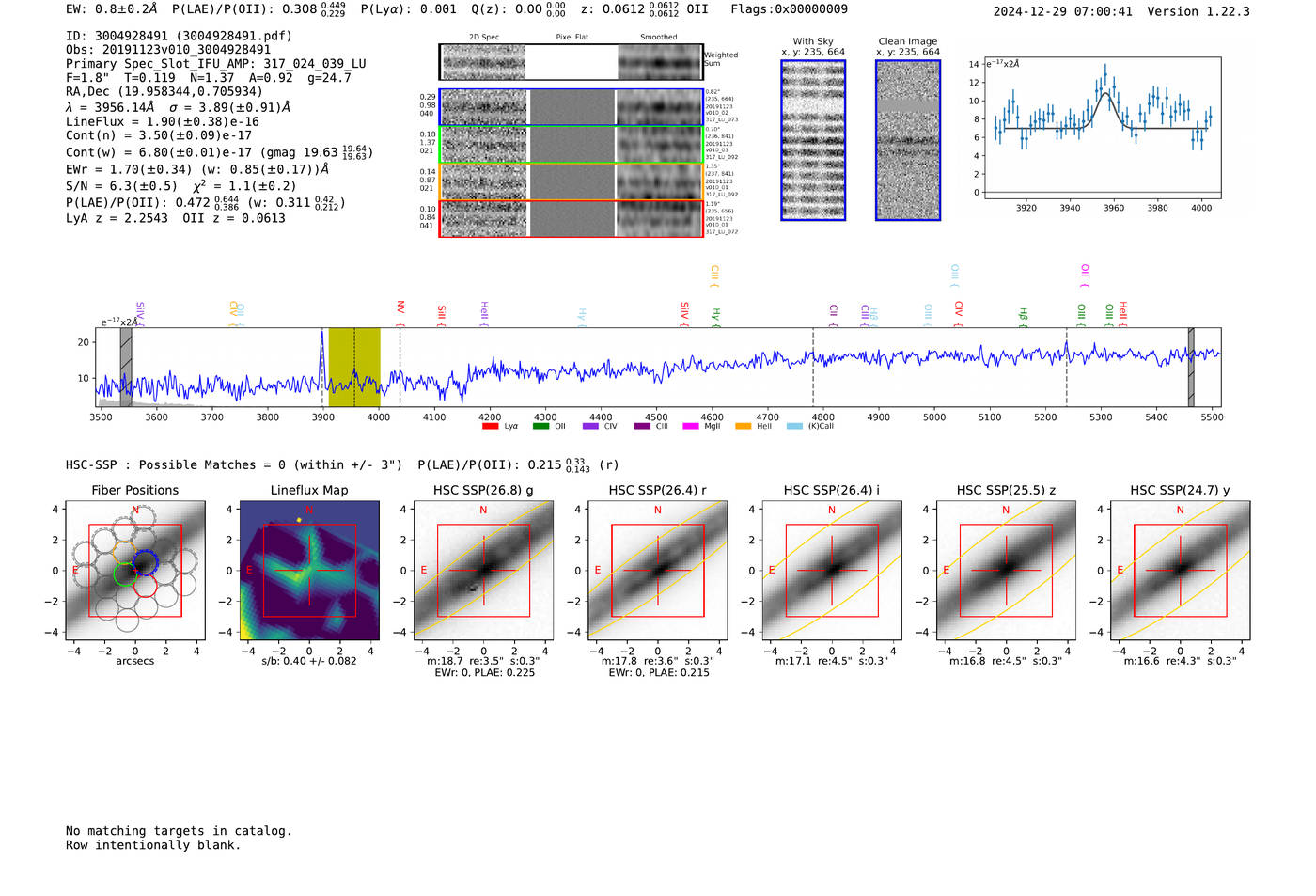Click the green OII legend swatch

pyautogui.click(x=540, y=426)
